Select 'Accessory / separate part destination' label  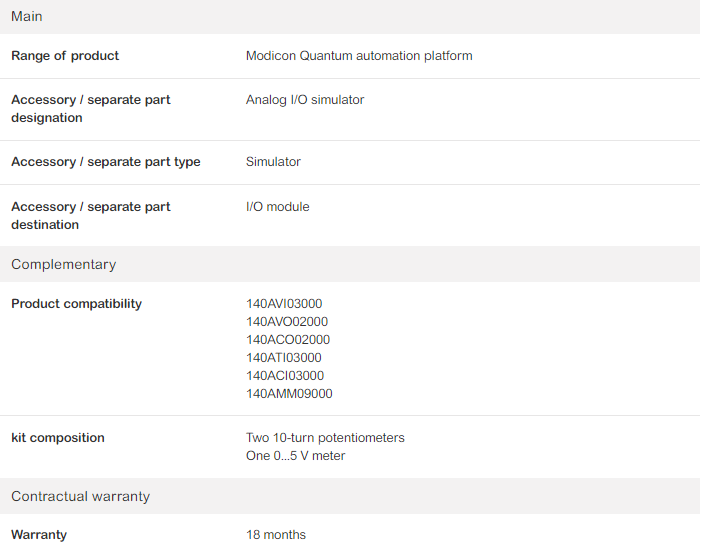coord(91,216)
